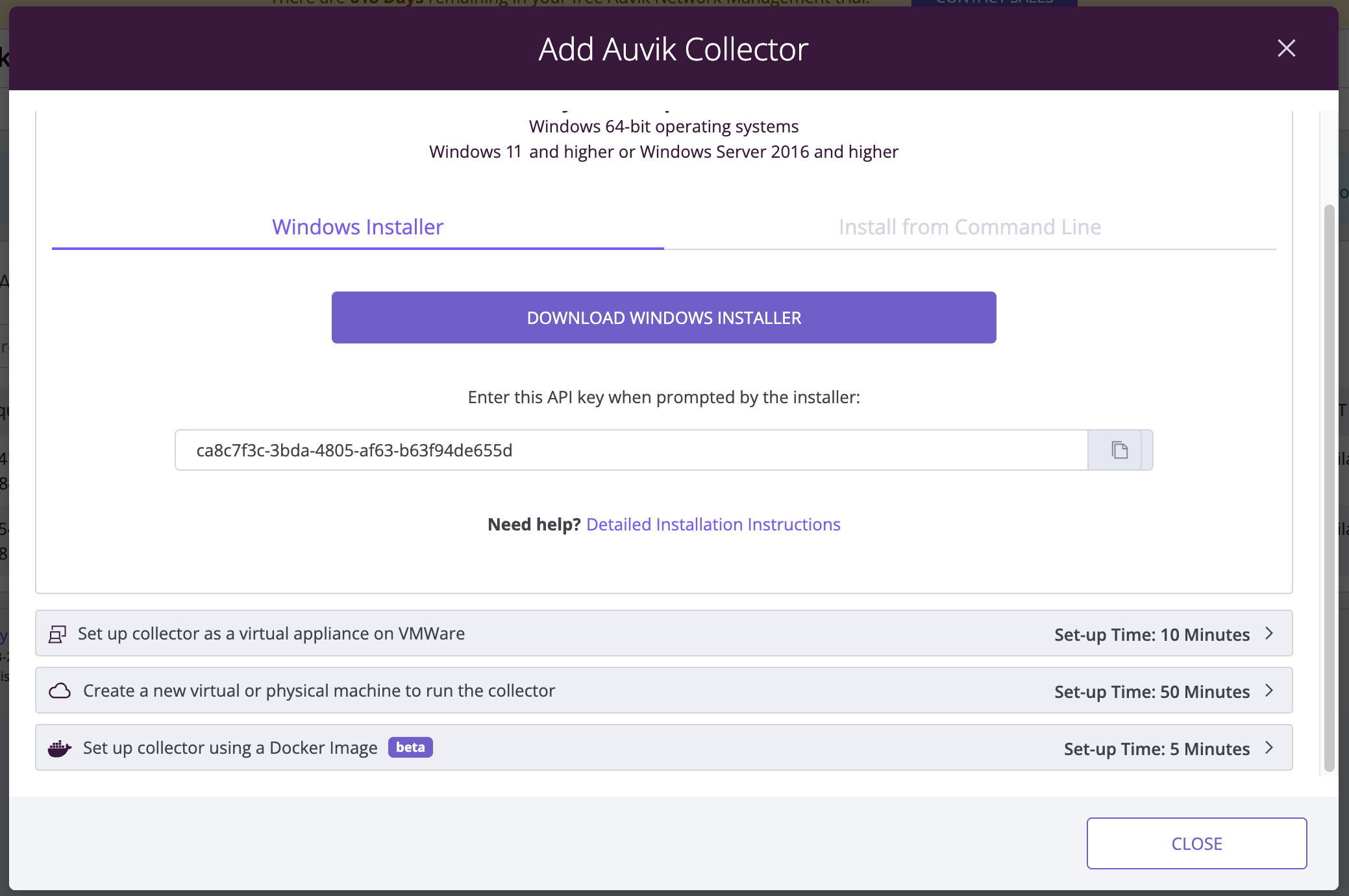The height and width of the screenshot is (896, 1349).
Task: Click the cloud icon for new machine
Action: pyautogui.click(x=60, y=691)
